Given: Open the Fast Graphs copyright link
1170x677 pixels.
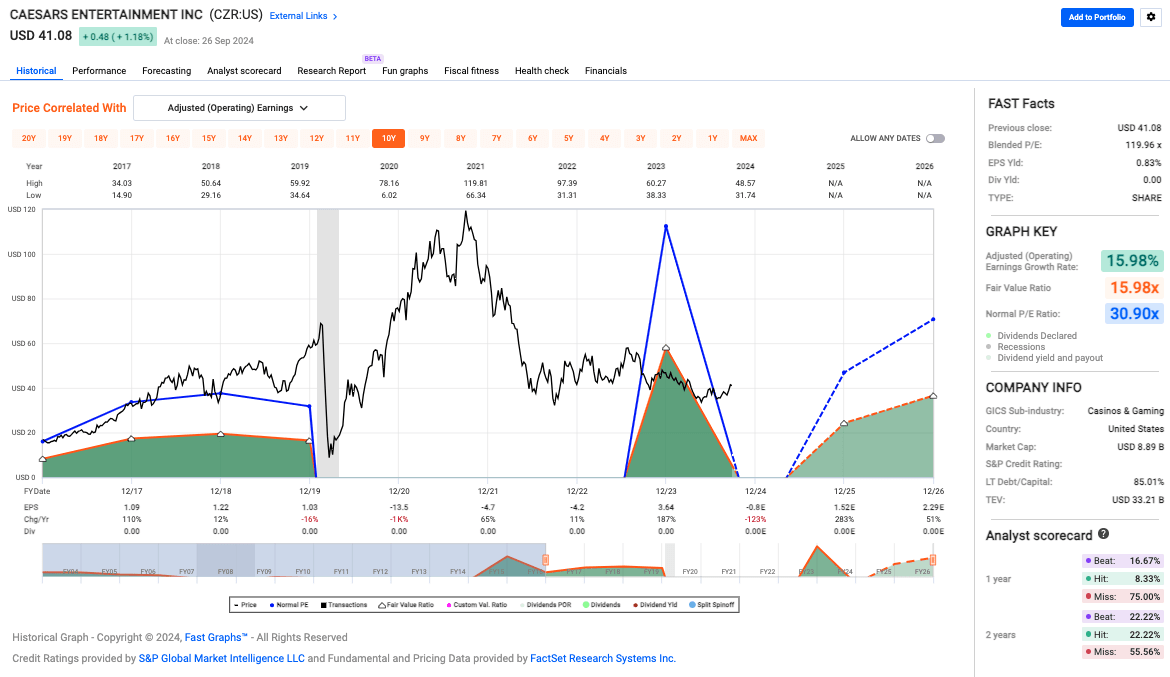Looking at the screenshot, I should (x=216, y=637).
